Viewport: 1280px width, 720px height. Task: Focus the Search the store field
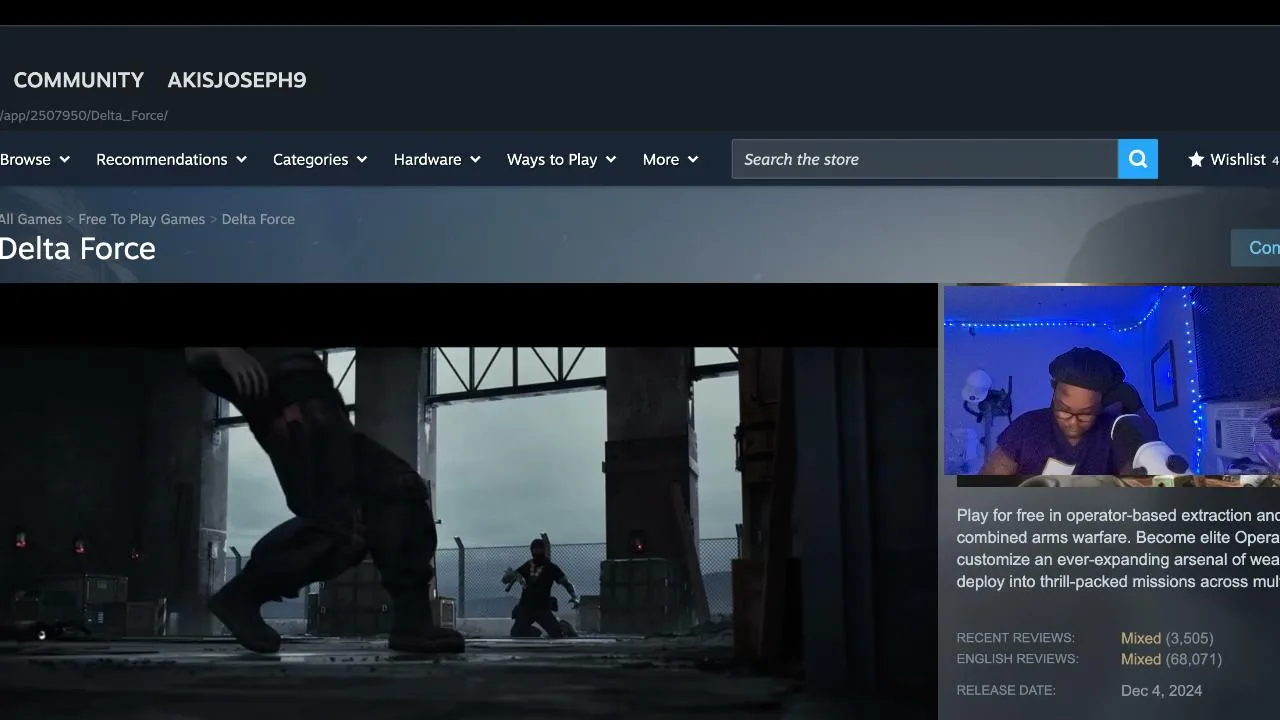coord(925,159)
